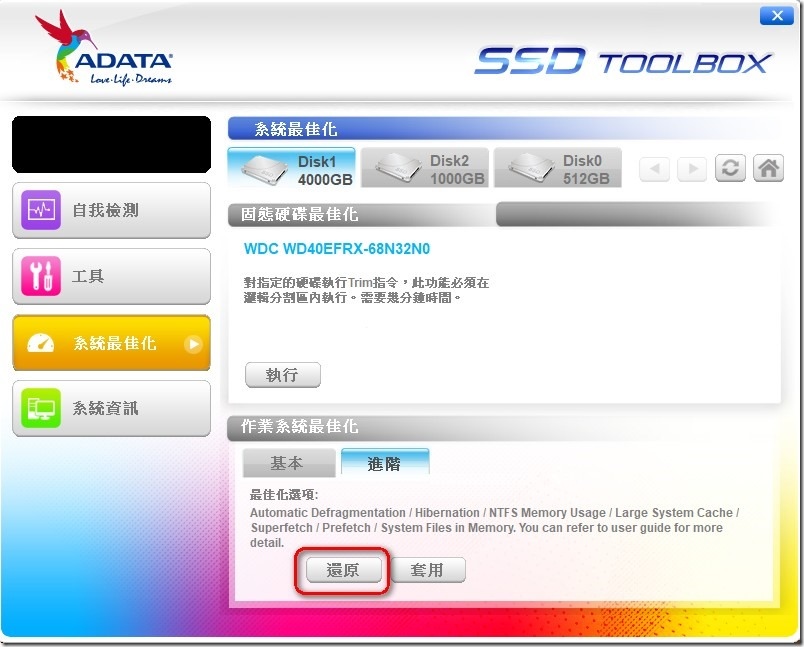Screen dimensions: 804x647
Task: Select Disk1 4000GB drive
Action: point(291,168)
